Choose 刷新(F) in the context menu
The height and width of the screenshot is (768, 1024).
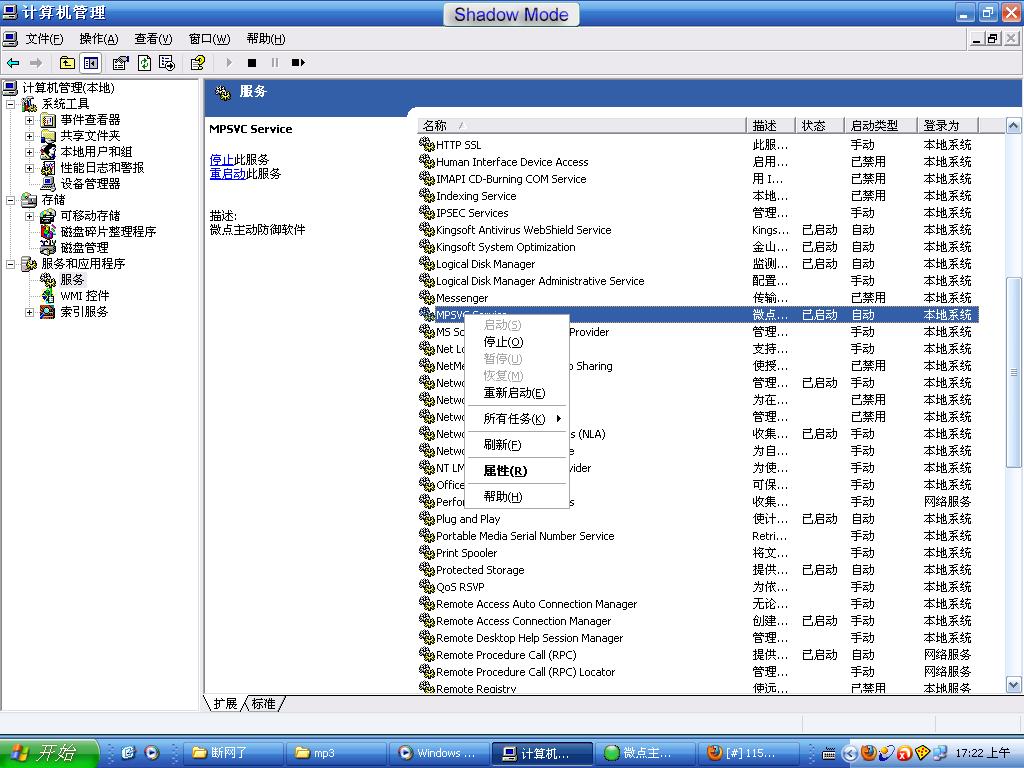pyautogui.click(x=516, y=445)
